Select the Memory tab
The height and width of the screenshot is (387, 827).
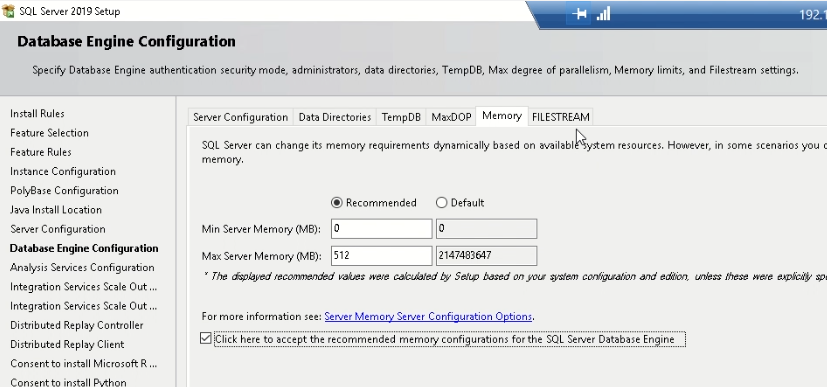pos(502,116)
